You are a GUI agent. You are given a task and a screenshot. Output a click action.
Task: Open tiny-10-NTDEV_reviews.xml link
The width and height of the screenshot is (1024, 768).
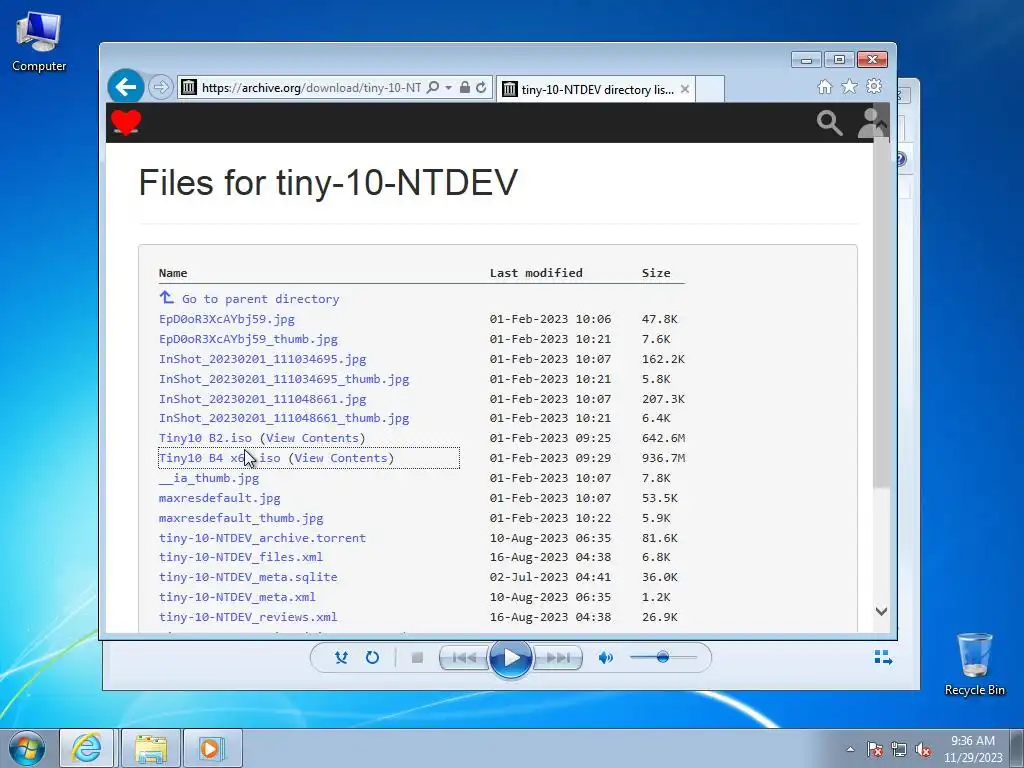click(x=248, y=617)
